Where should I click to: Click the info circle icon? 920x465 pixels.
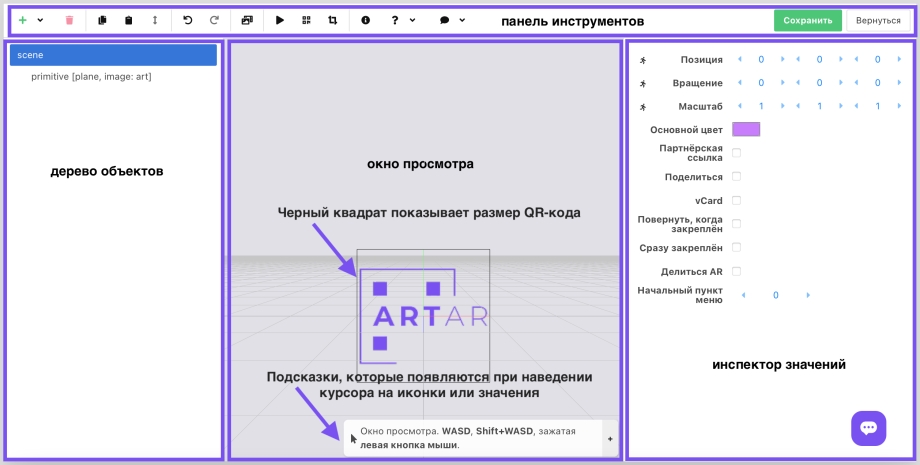pos(365,20)
